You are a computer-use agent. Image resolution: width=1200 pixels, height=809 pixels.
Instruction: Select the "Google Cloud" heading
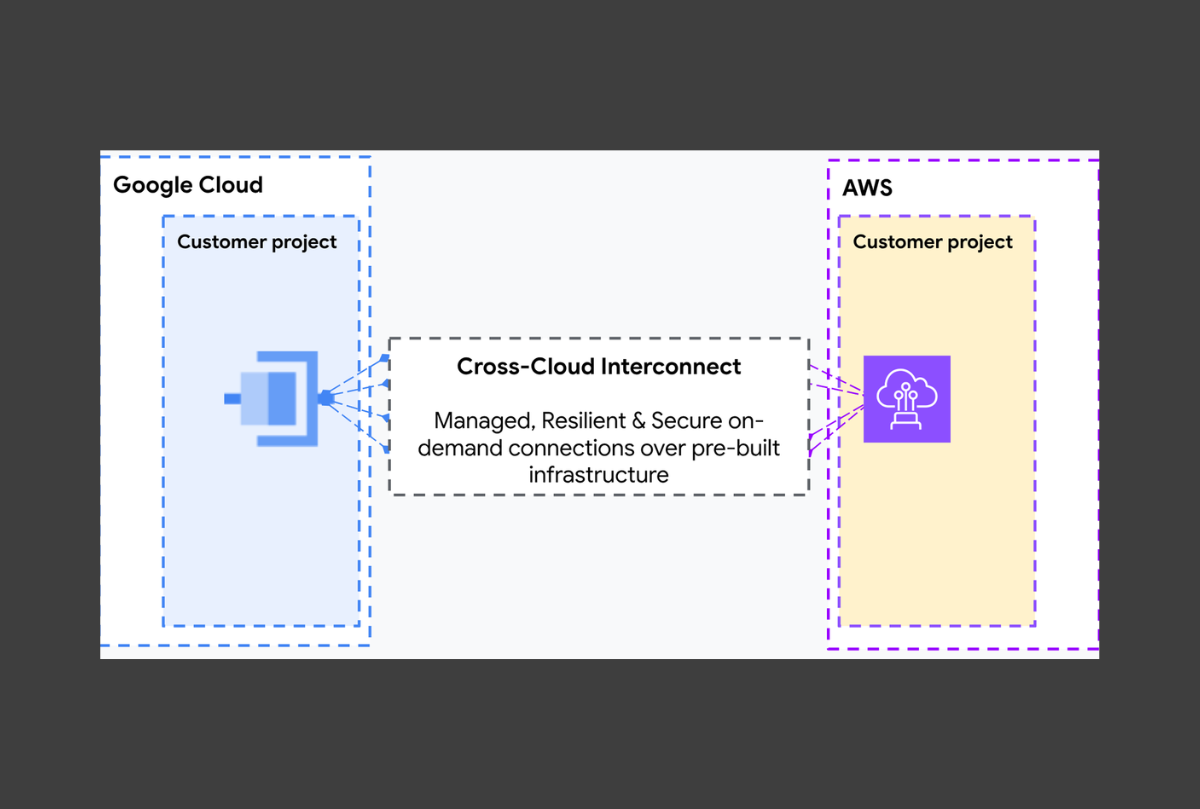(x=188, y=185)
